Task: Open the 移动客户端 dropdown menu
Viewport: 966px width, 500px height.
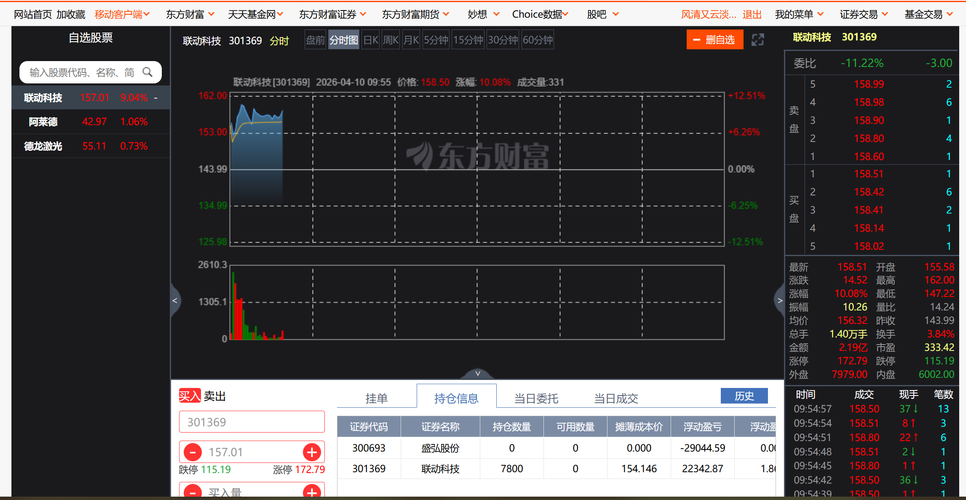Action: [122, 14]
